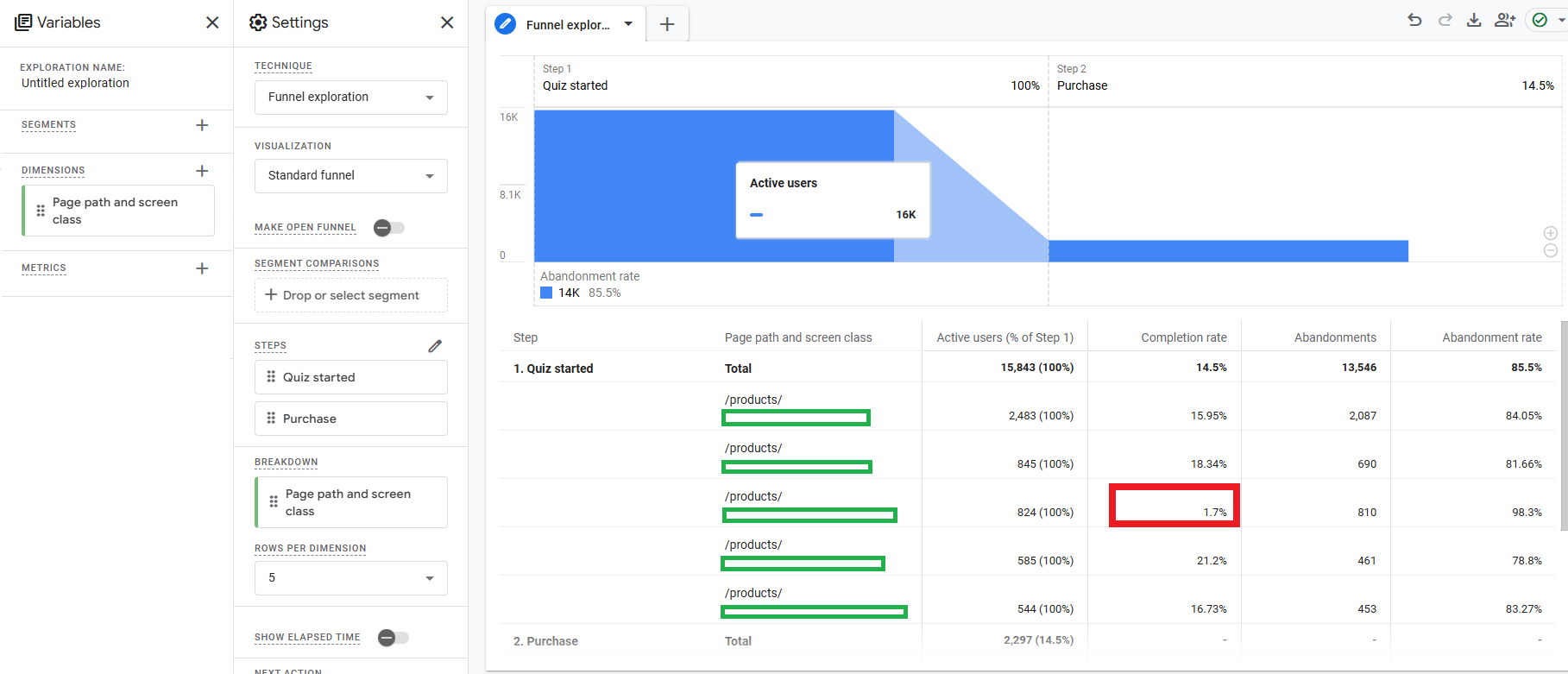Download the exploration data
The height and width of the screenshot is (674, 1568).
1474,20
